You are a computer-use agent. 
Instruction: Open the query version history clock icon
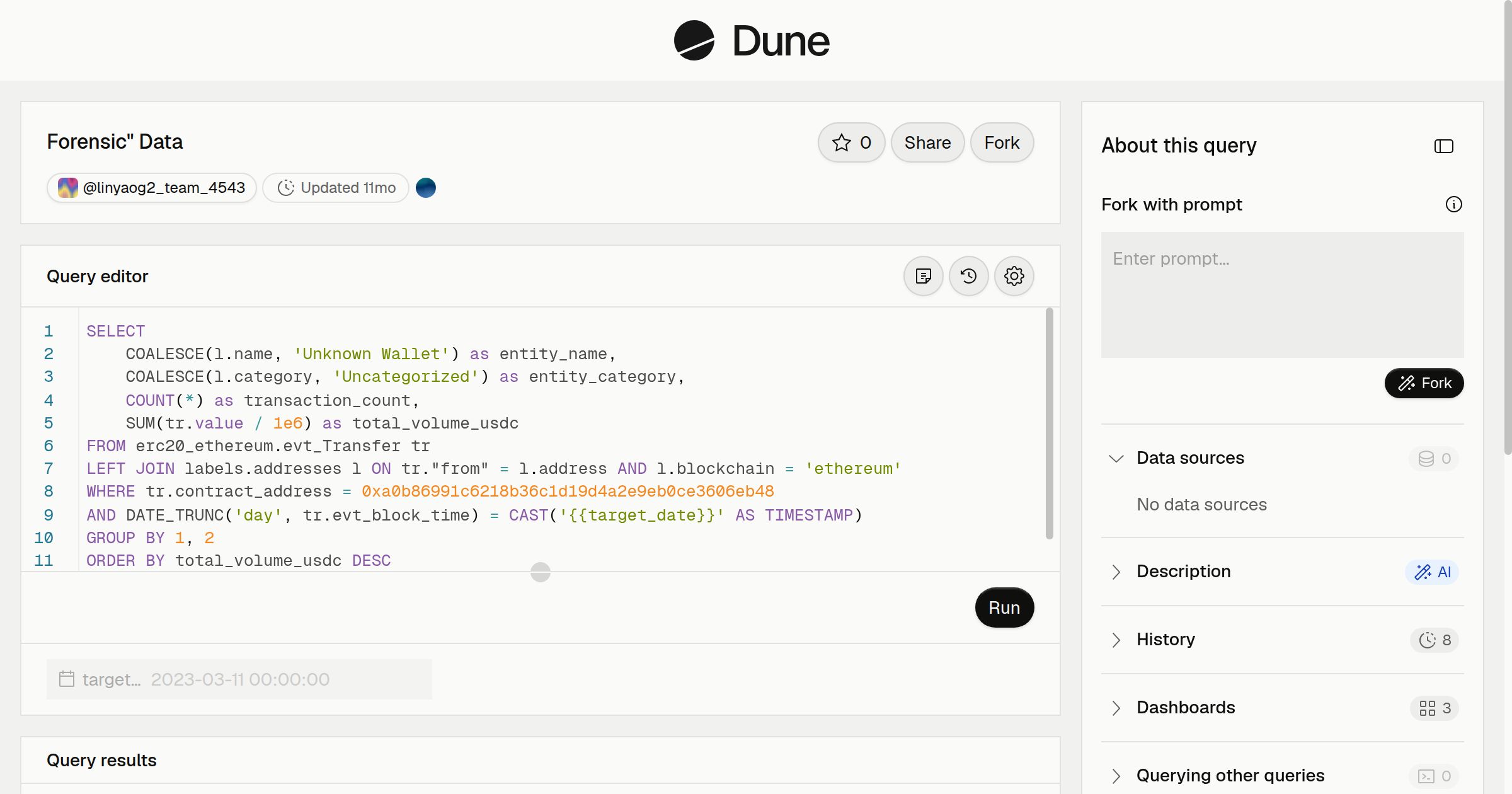(969, 276)
